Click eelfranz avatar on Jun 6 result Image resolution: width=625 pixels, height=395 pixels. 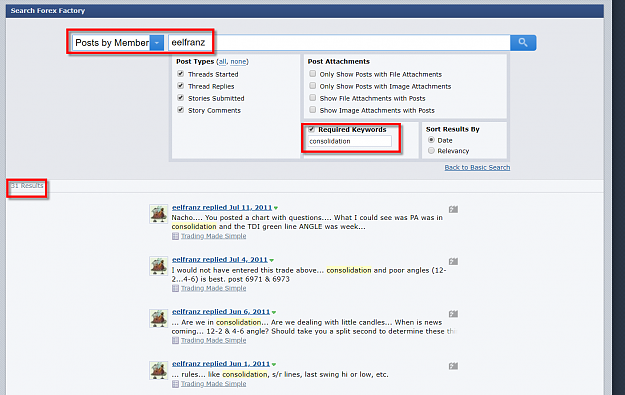[x=159, y=318]
